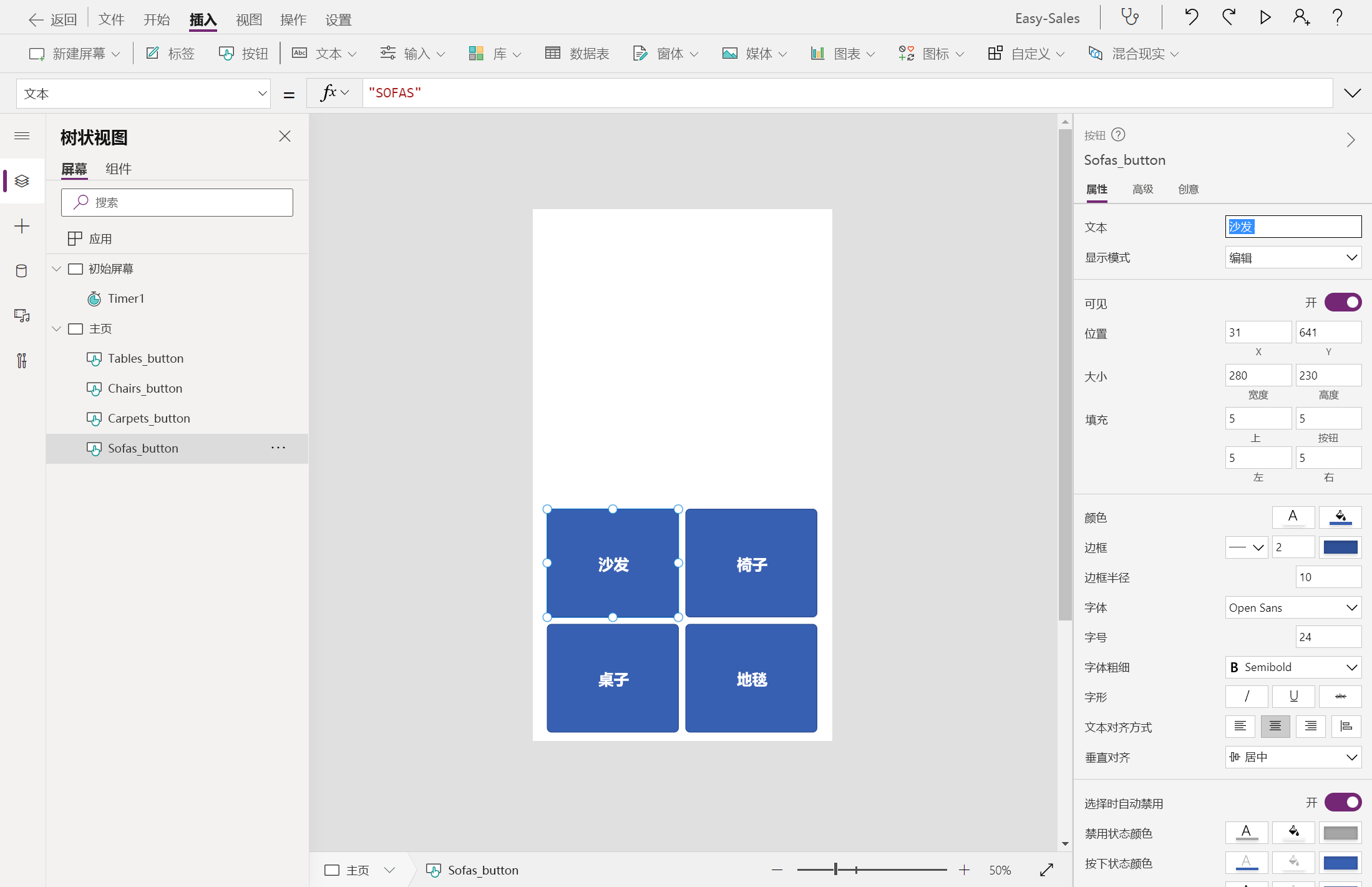1372x887 pixels.
Task: Open the fx function dropdown
Action: (334, 93)
